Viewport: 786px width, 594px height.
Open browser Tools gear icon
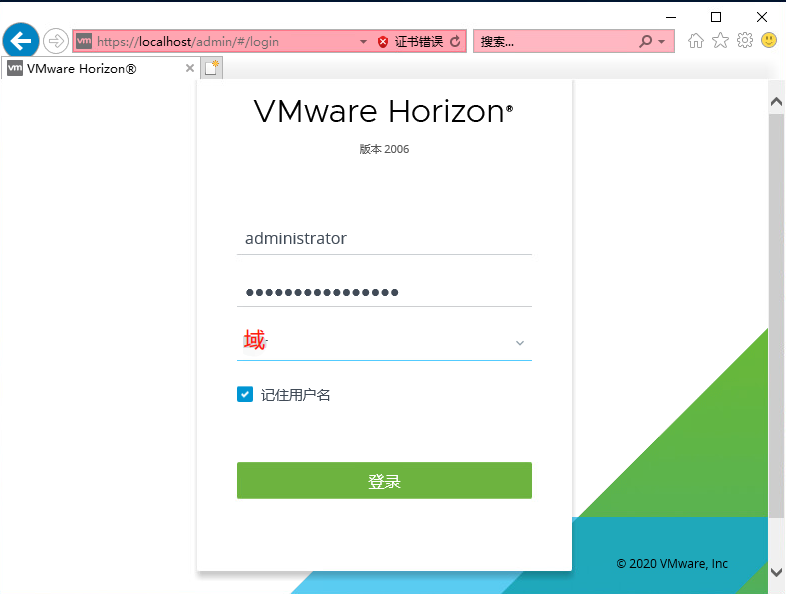coord(745,40)
